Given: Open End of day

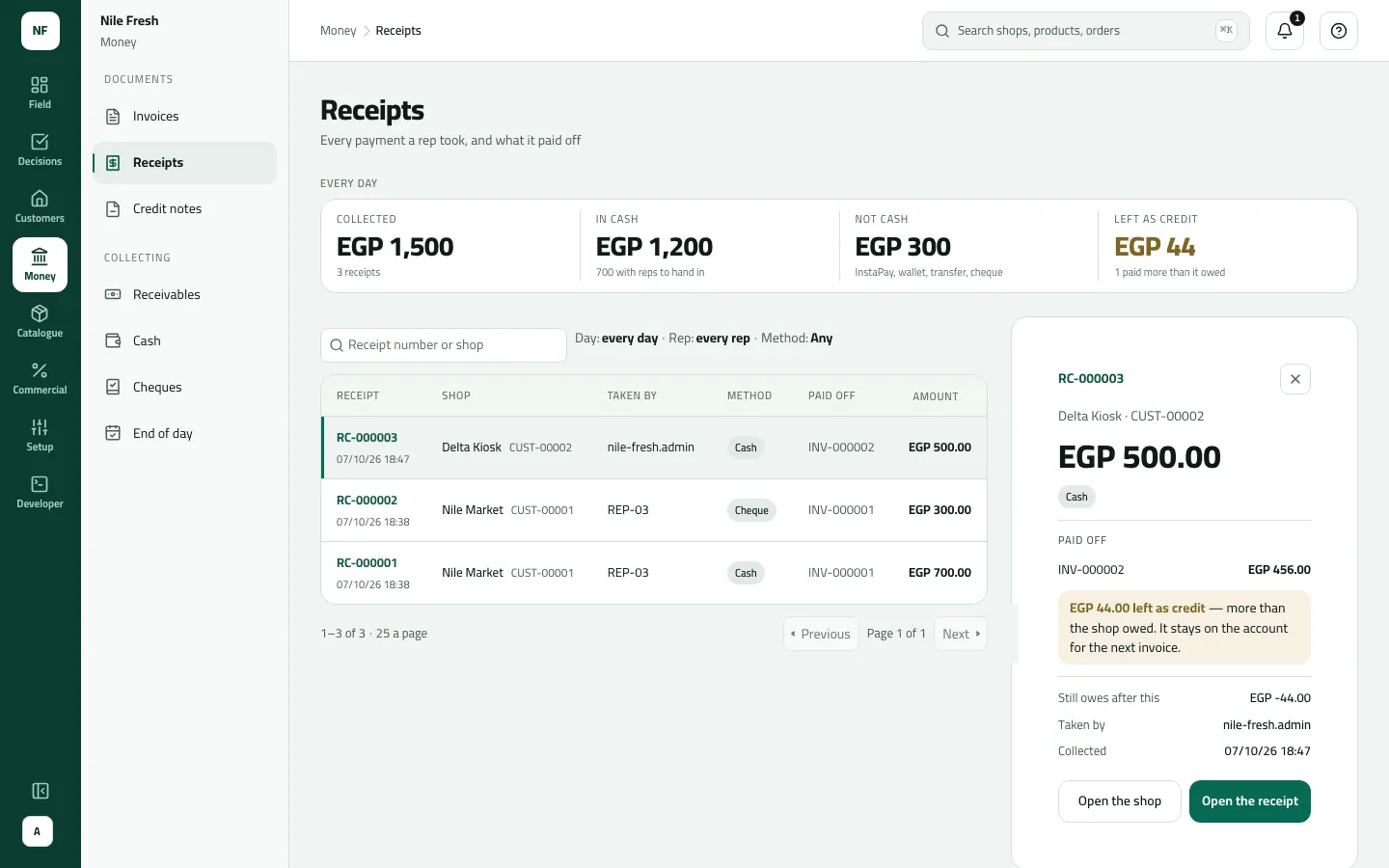Looking at the screenshot, I should tap(184, 434).
